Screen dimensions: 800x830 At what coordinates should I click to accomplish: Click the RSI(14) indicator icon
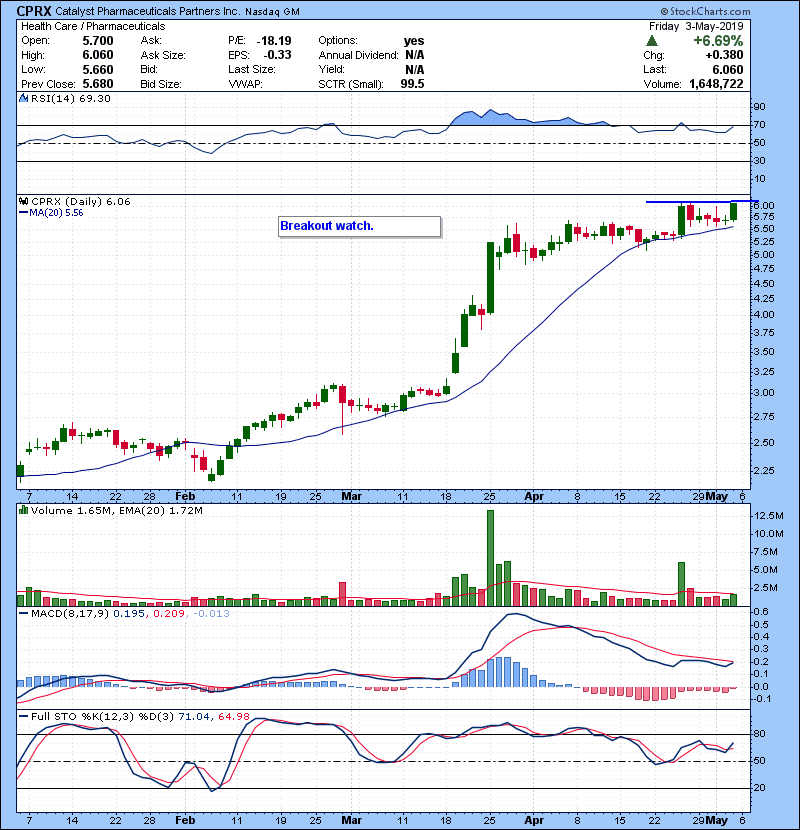click(23, 98)
